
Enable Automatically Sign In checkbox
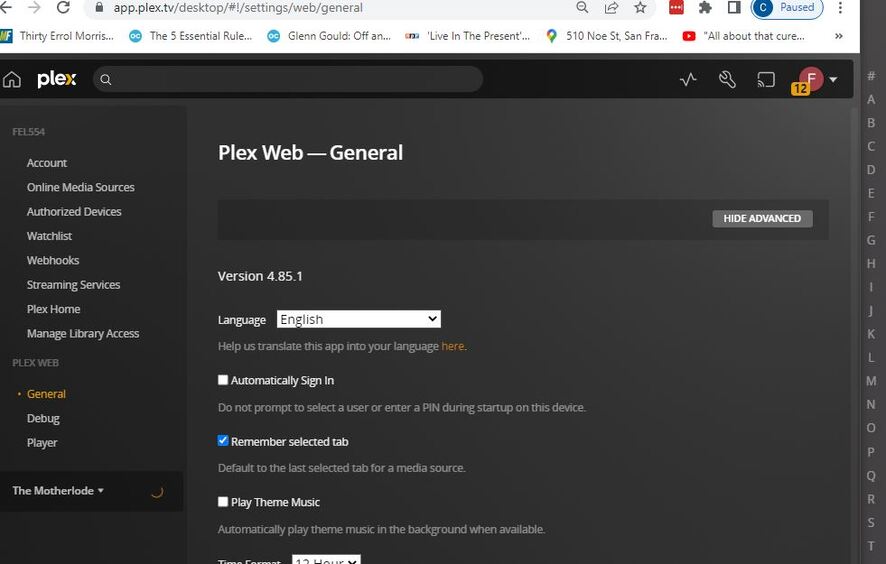pos(223,380)
